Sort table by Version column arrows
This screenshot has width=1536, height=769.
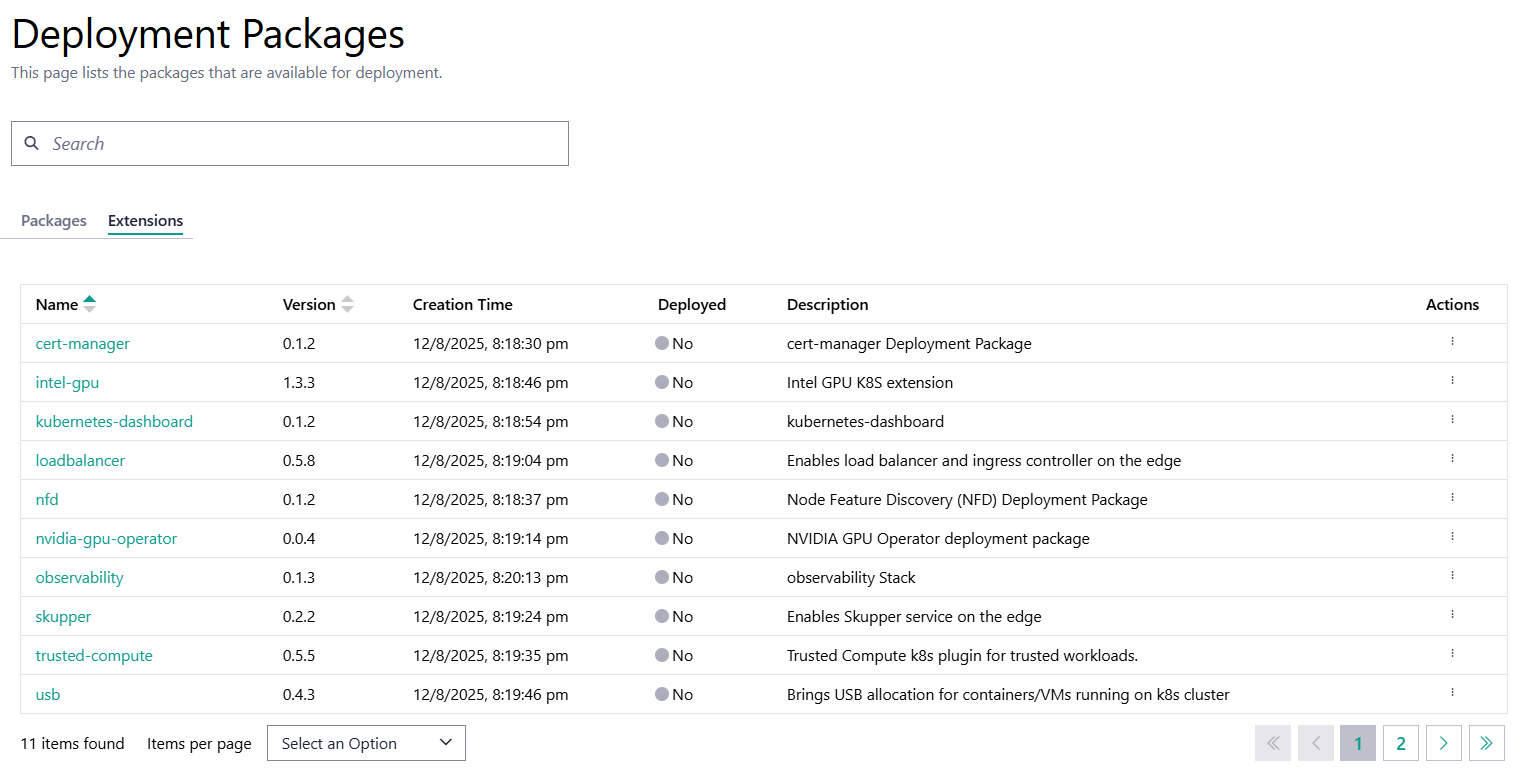[x=347, y=304]
